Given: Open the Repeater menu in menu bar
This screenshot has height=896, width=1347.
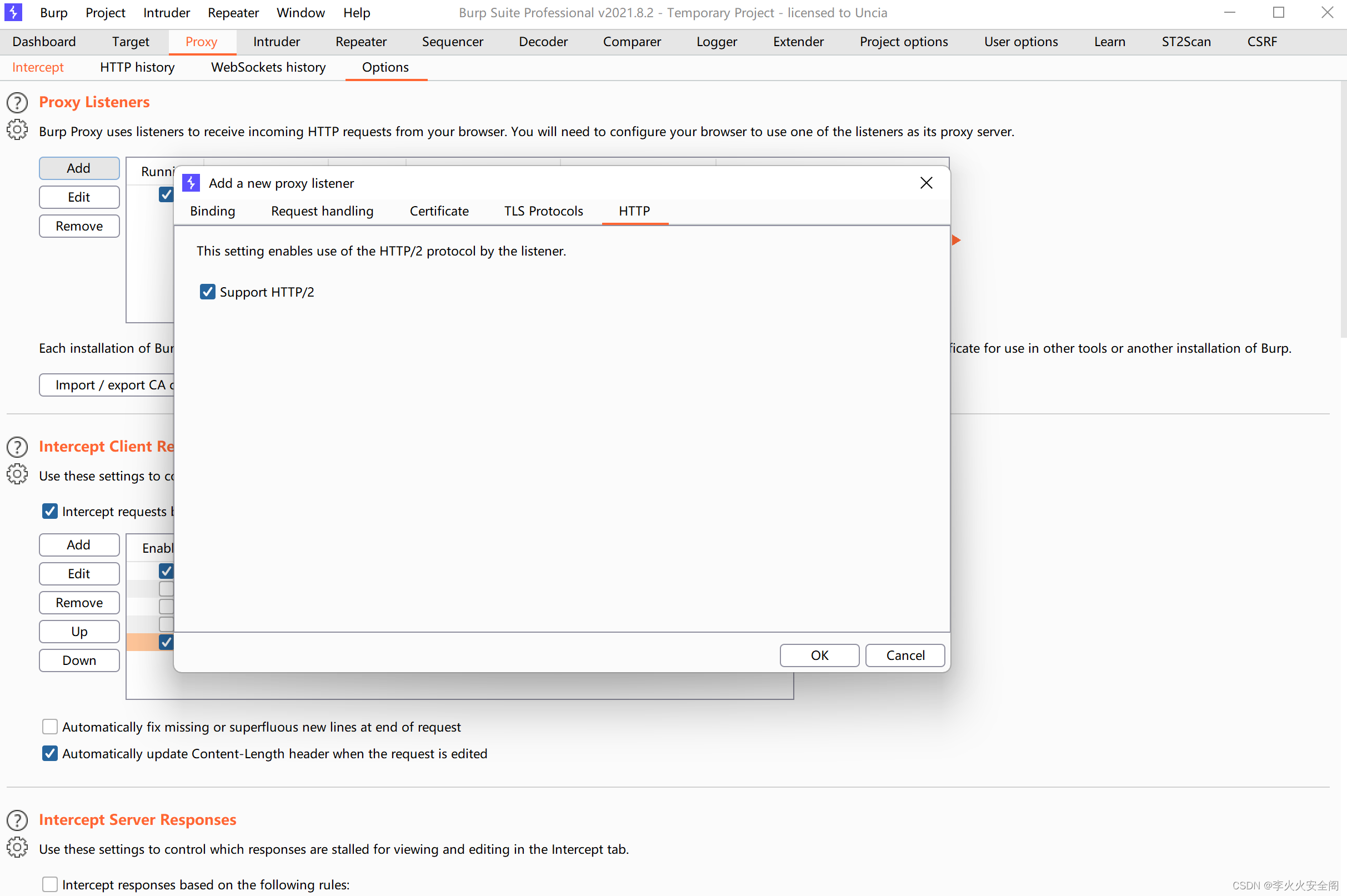Looking at the screenshot, I should coord(233,13).
